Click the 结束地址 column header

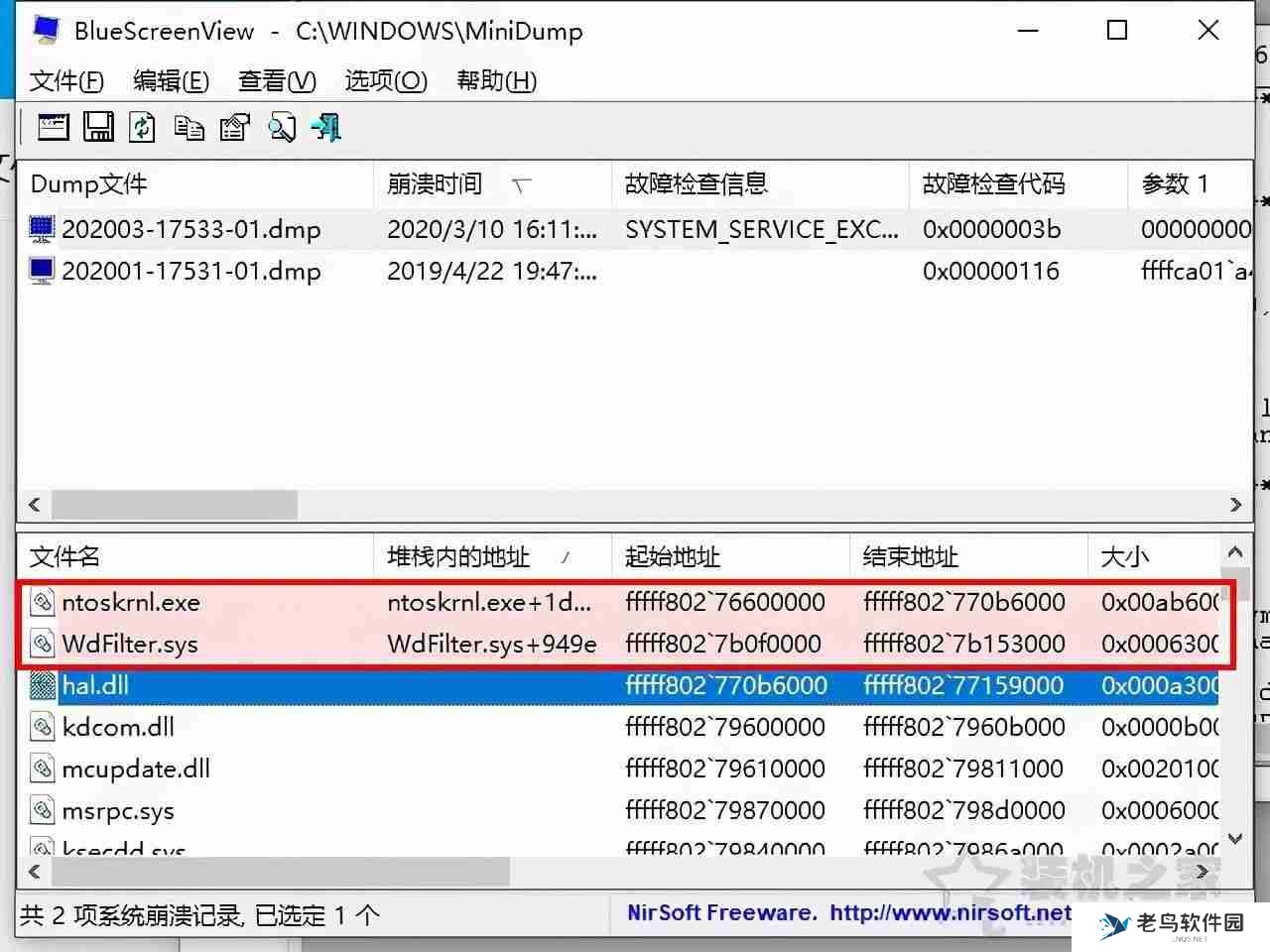click(x=968, y=556)
